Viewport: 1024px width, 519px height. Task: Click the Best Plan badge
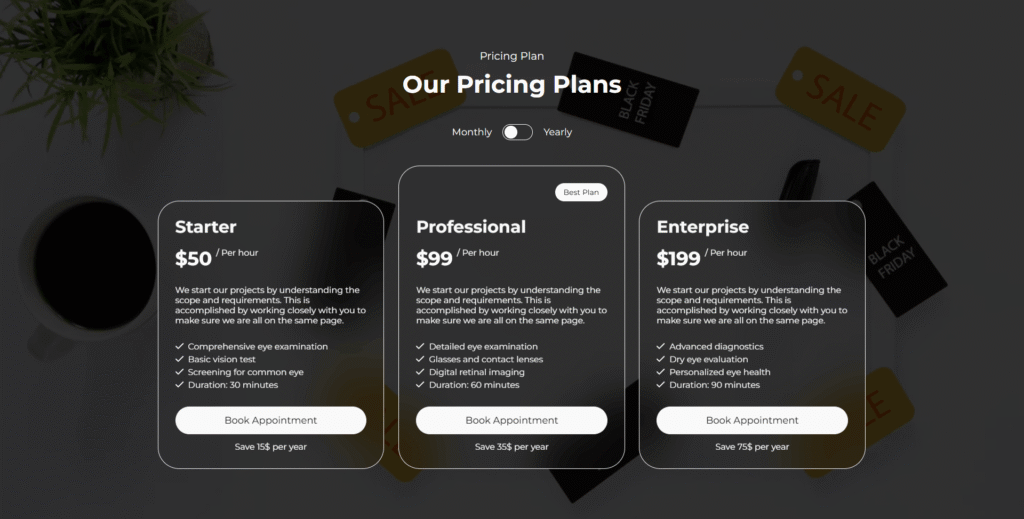[x=581, y=192]
